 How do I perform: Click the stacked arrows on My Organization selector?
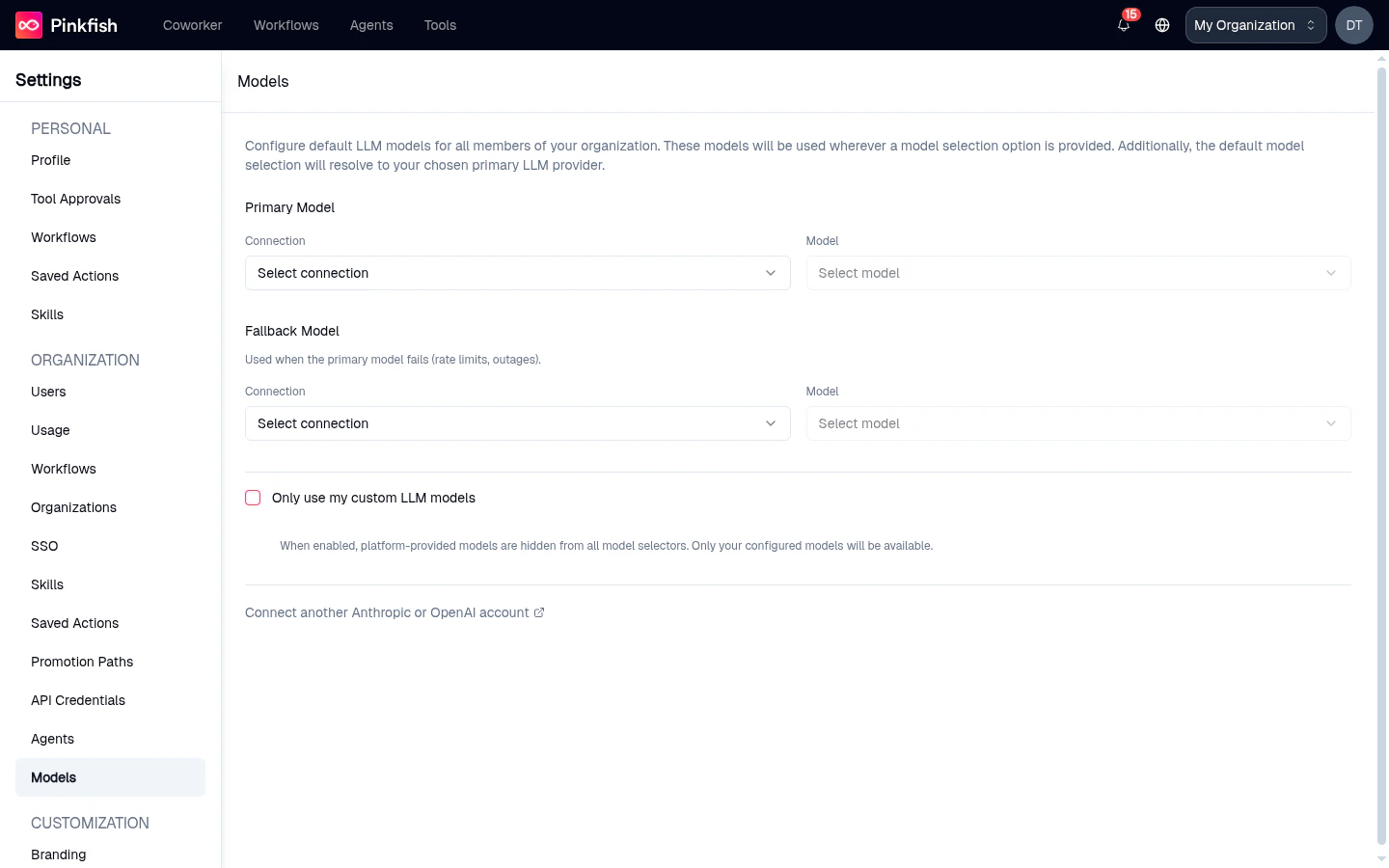pos(1310,25)
